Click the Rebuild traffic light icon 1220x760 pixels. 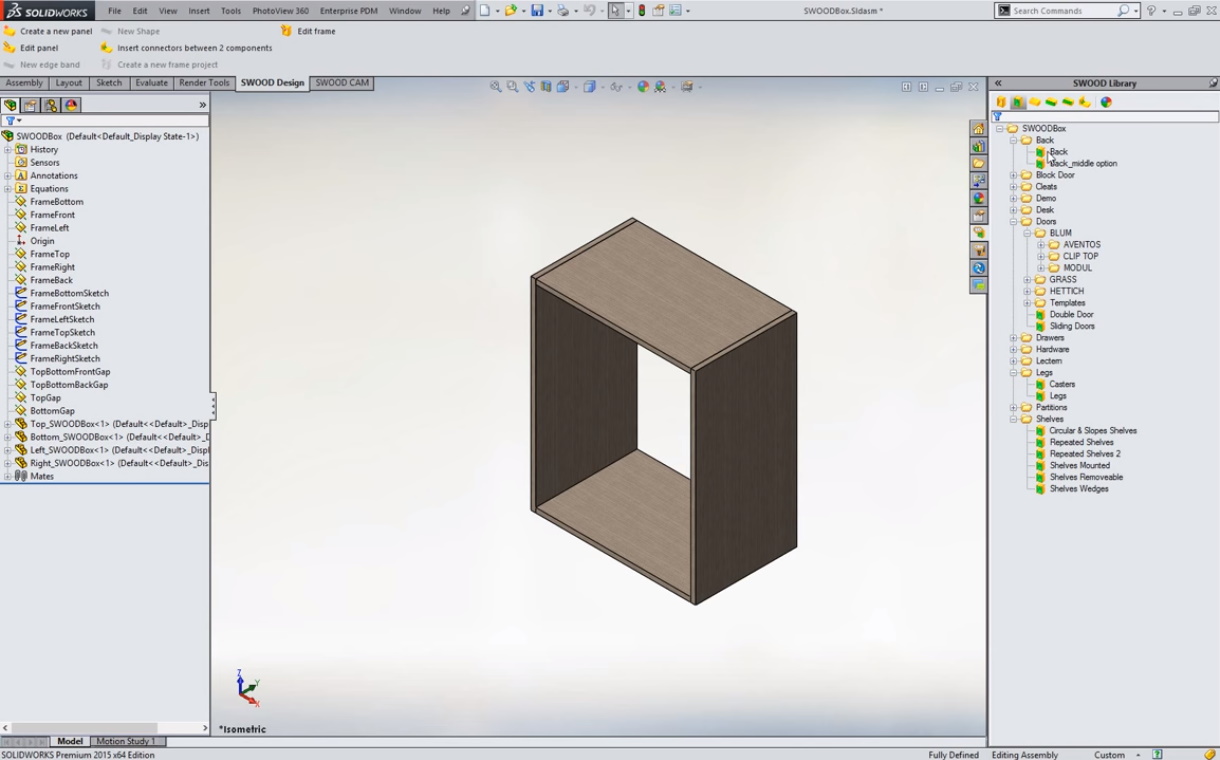642,11
